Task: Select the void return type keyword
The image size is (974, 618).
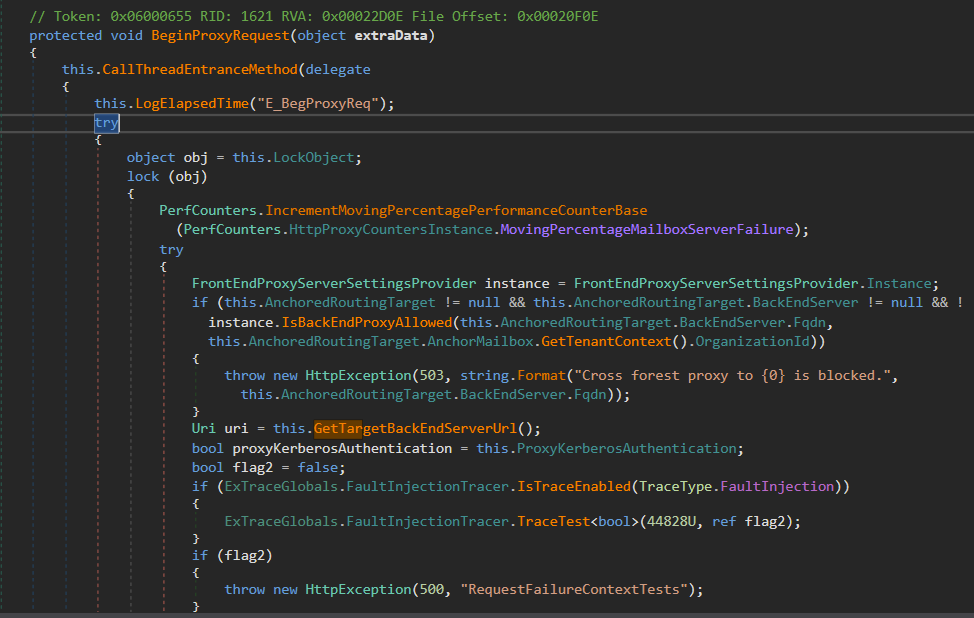Action: 127,35
